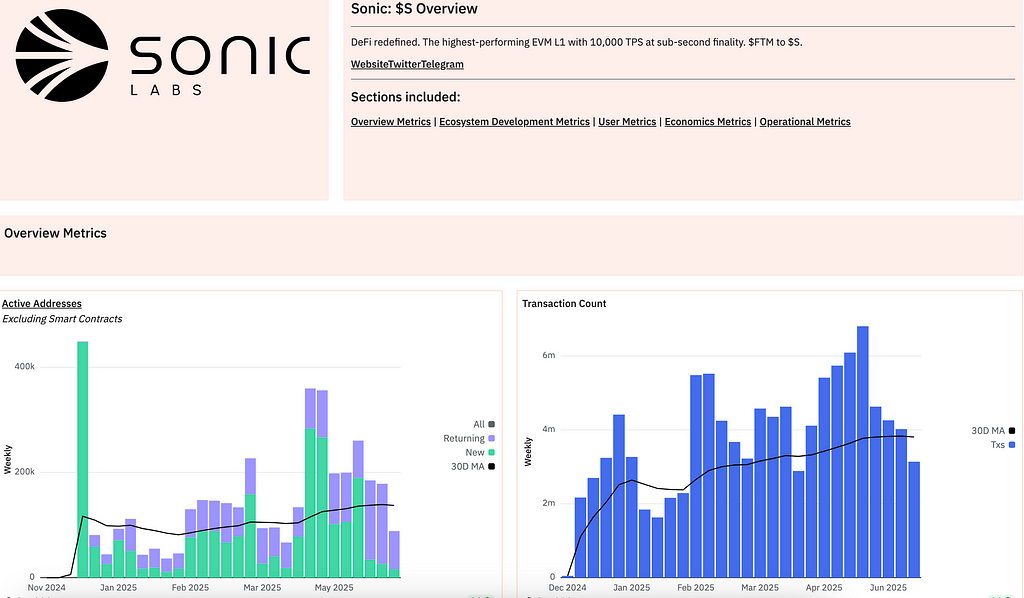
Task: Select the tallest green bar in Active Addresses
Action: click(82, 460)
